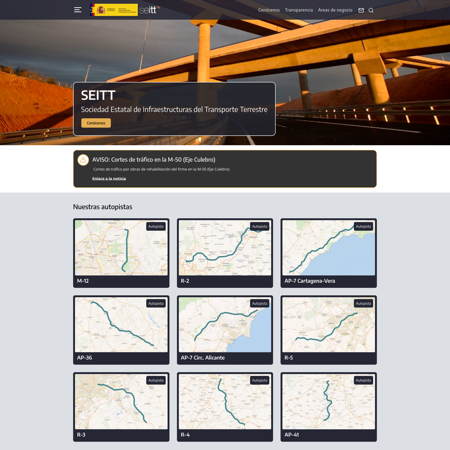This screenshot has width=450, height=450.
Task: Open the R-4 autopista map card
Action: pos(225,407)
